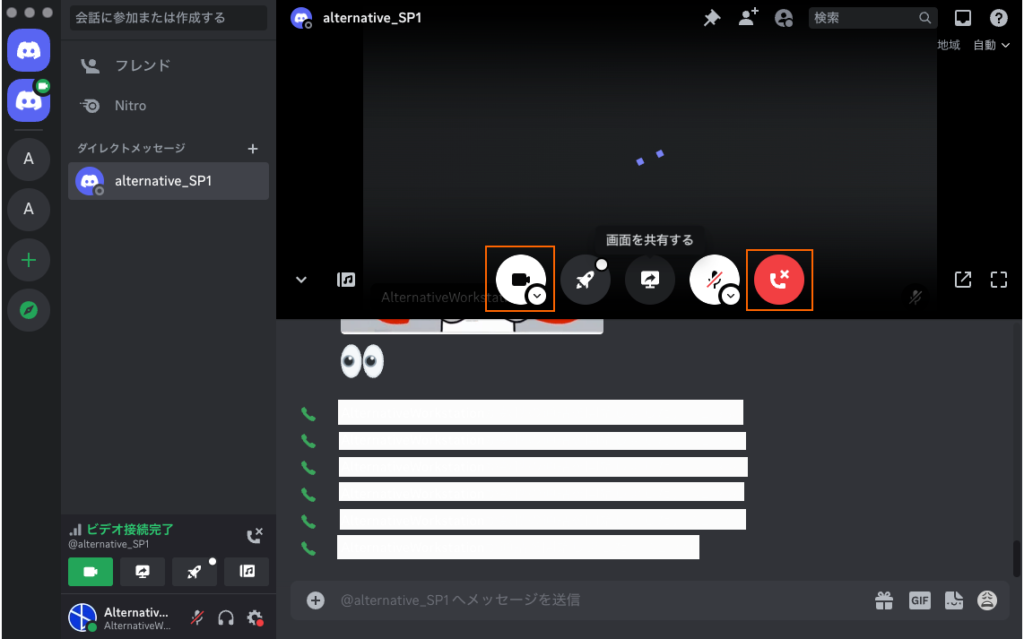Open user settings gear icon
The height and width of the screenshot is (639, 1024).
[255, 618]
